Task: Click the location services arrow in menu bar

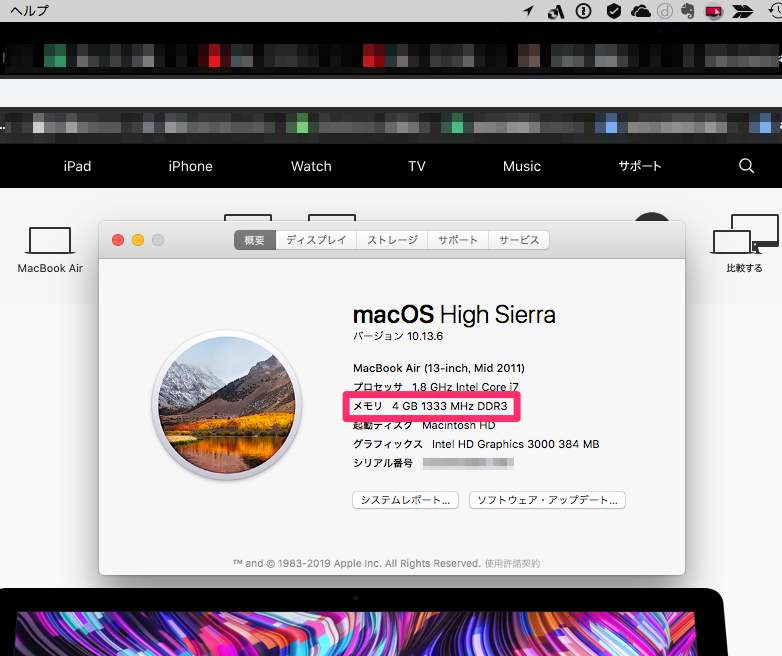Action: (x=529, y=10)
